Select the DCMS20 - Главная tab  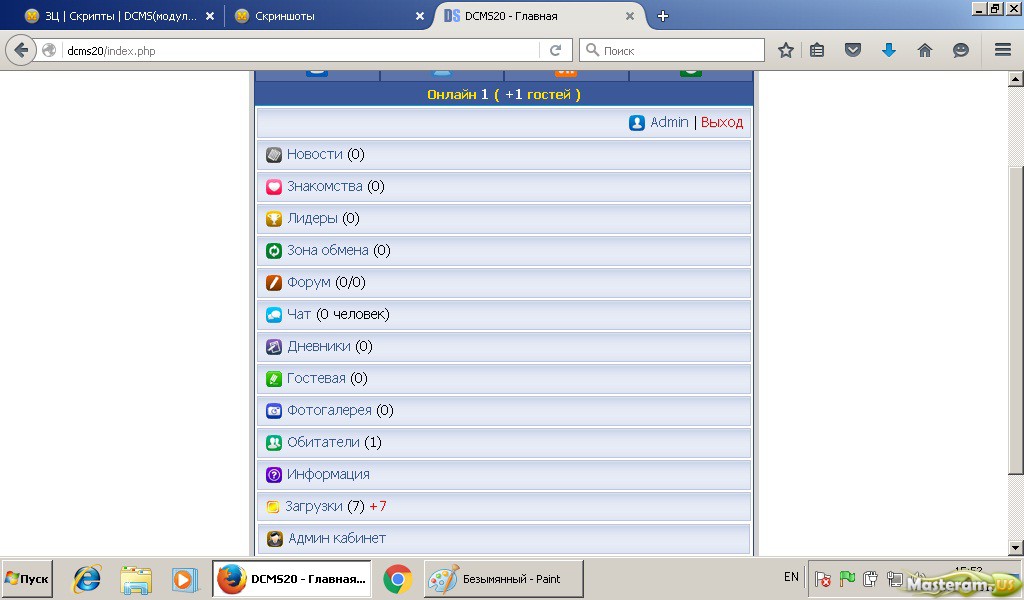pos(511,16)
